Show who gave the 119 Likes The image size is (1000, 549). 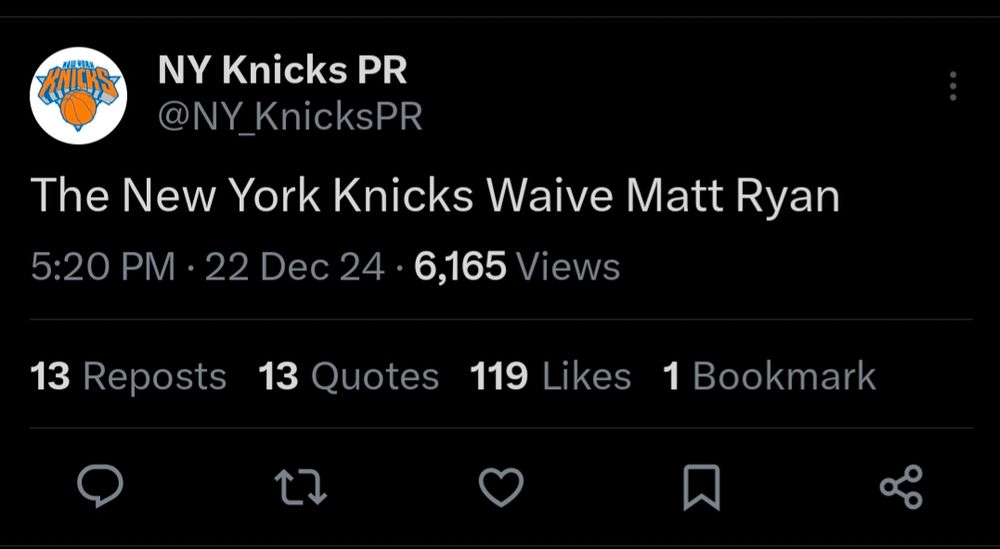tap(550, 377)
